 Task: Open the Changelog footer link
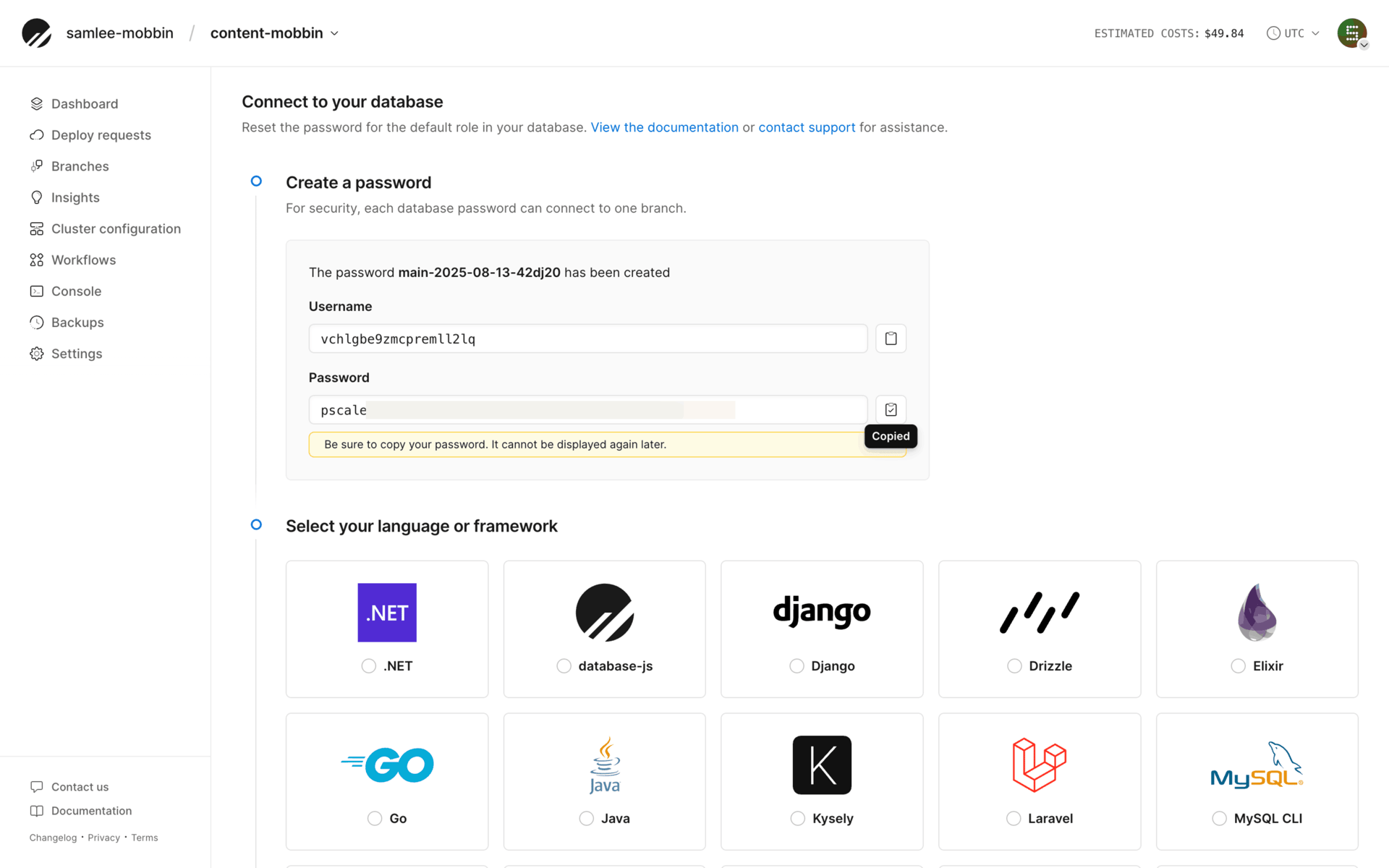click(x=53, y=838)
